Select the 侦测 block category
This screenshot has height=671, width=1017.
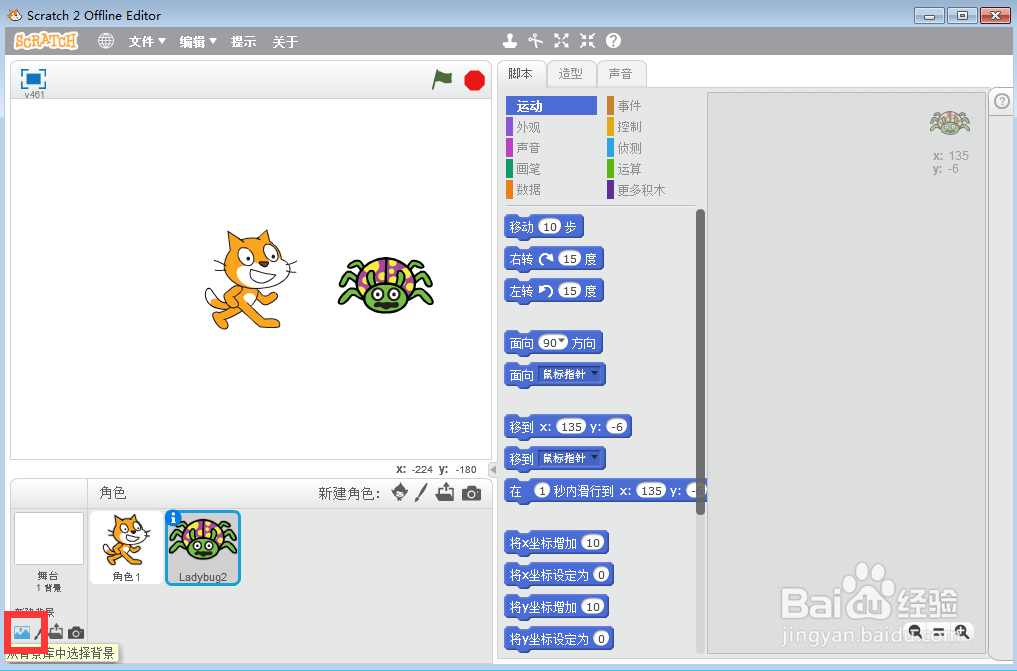(651, 148)
